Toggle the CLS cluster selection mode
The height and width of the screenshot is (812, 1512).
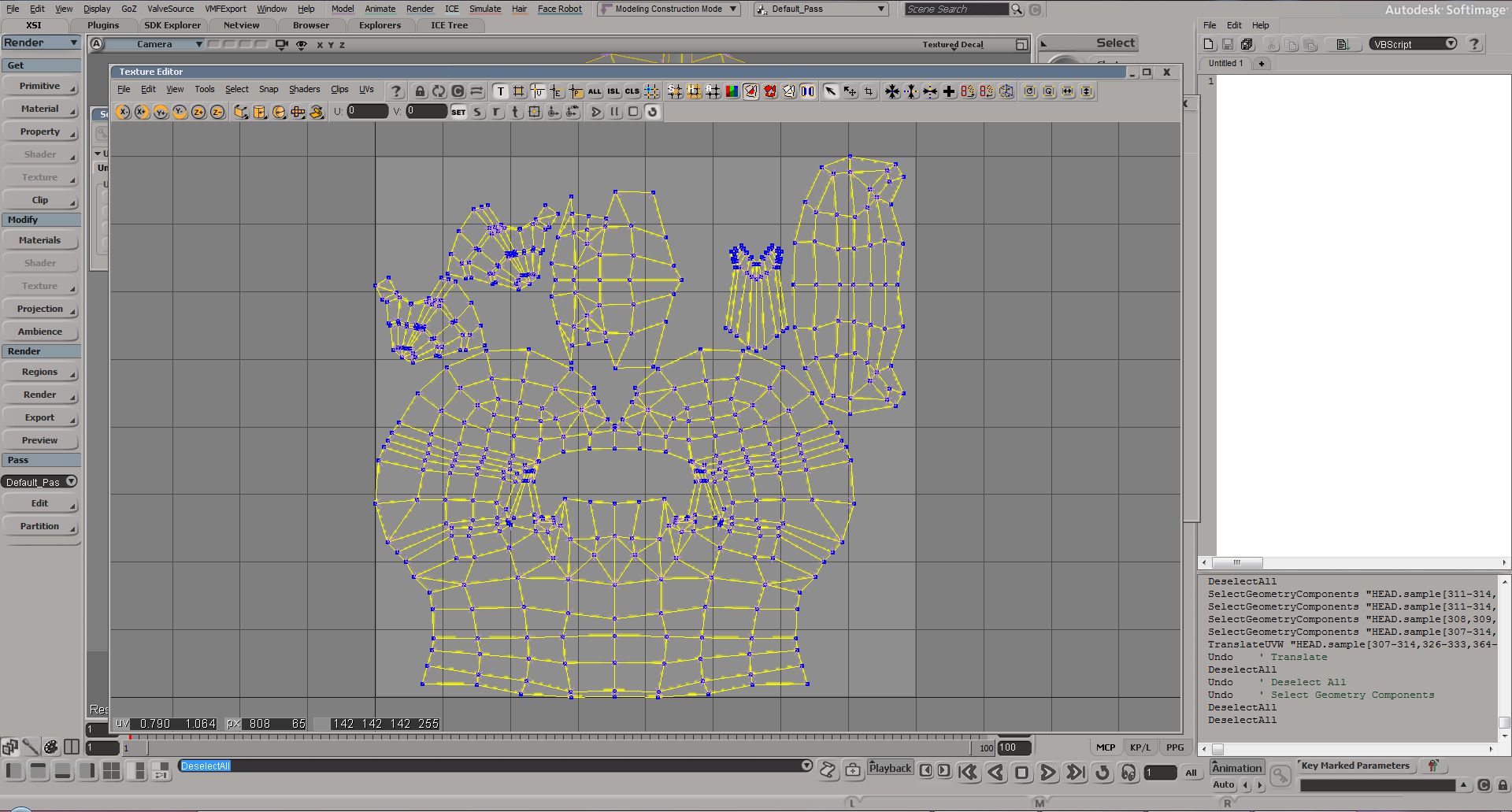tap(631, 91)
